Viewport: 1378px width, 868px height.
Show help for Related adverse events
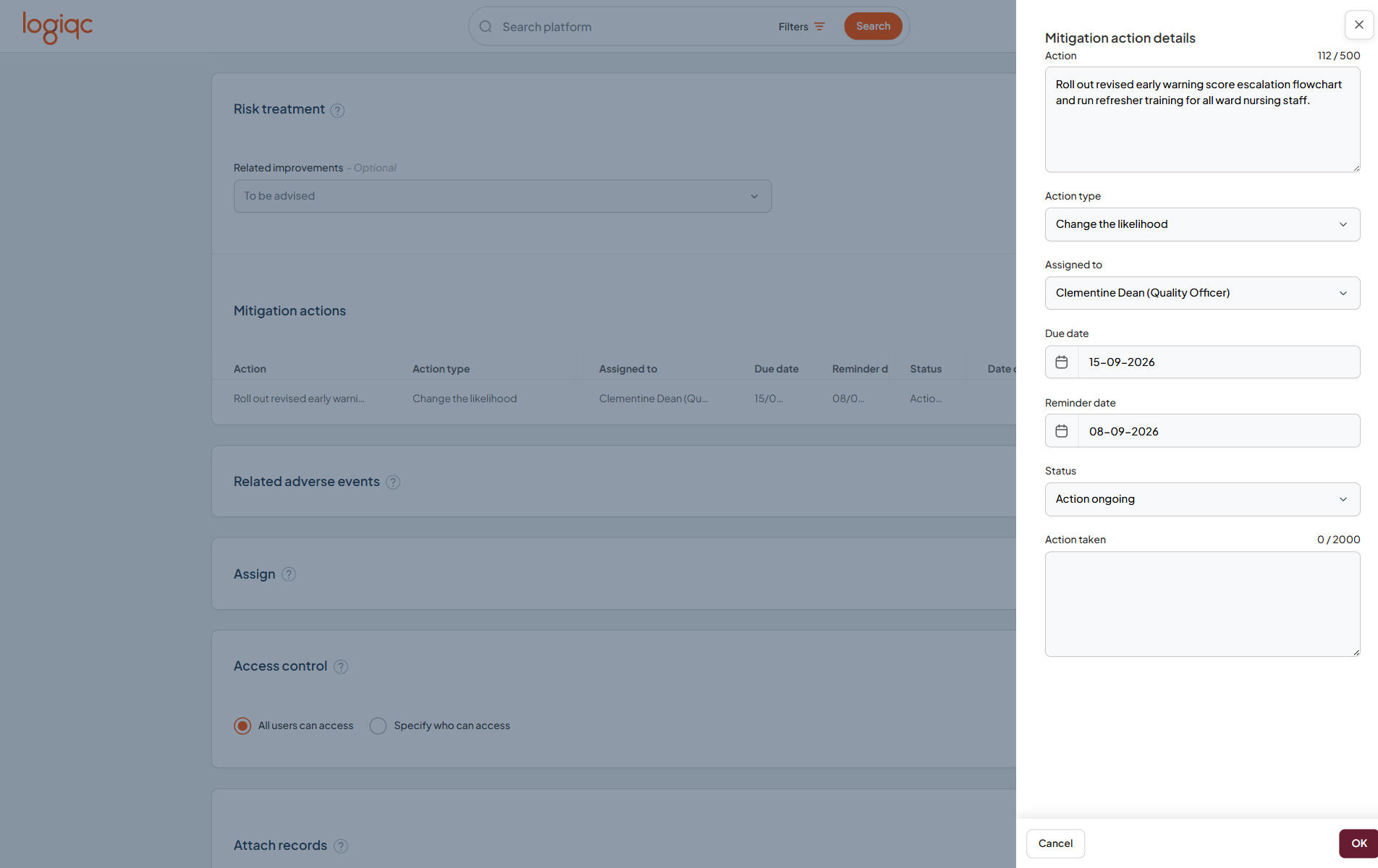(393, 482)
